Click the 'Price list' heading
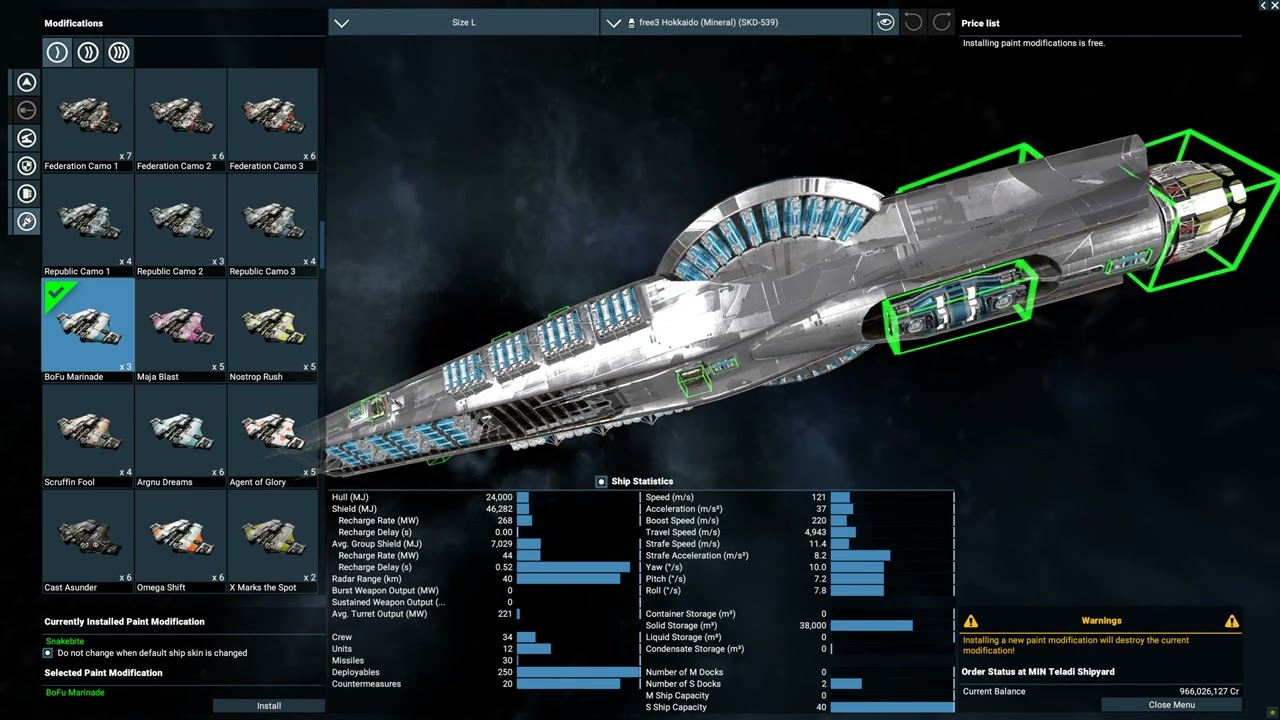The width and height of the screenshot is (1280, 720). (x=980, y=23)
